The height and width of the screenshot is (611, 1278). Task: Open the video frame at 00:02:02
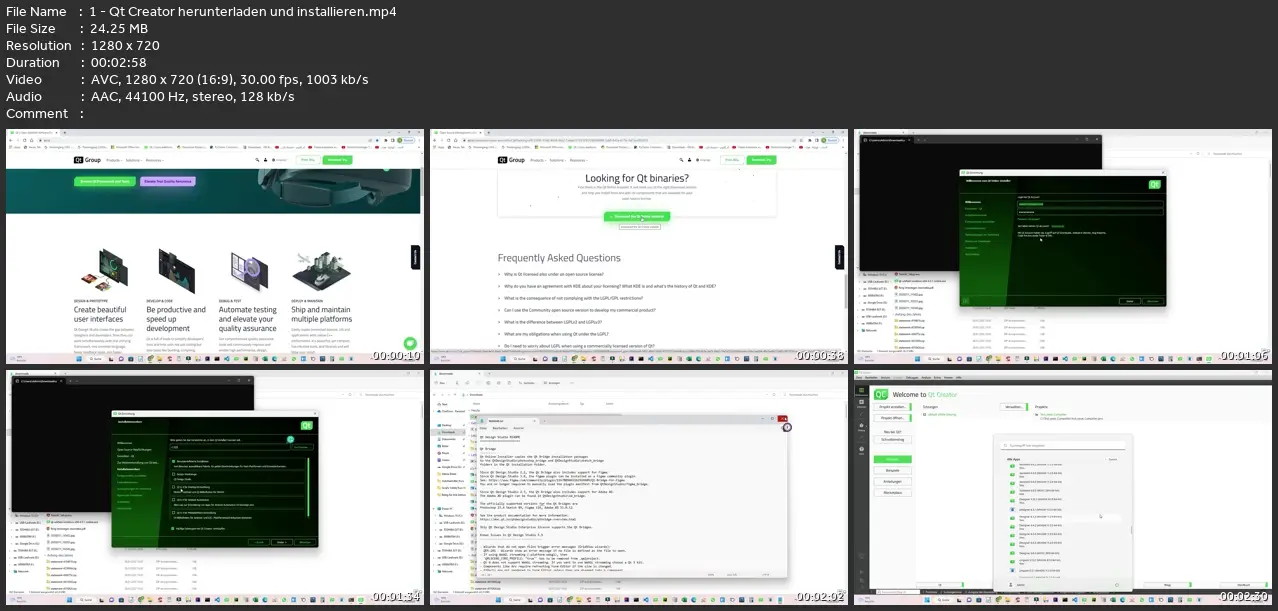(x=638, y=488)
